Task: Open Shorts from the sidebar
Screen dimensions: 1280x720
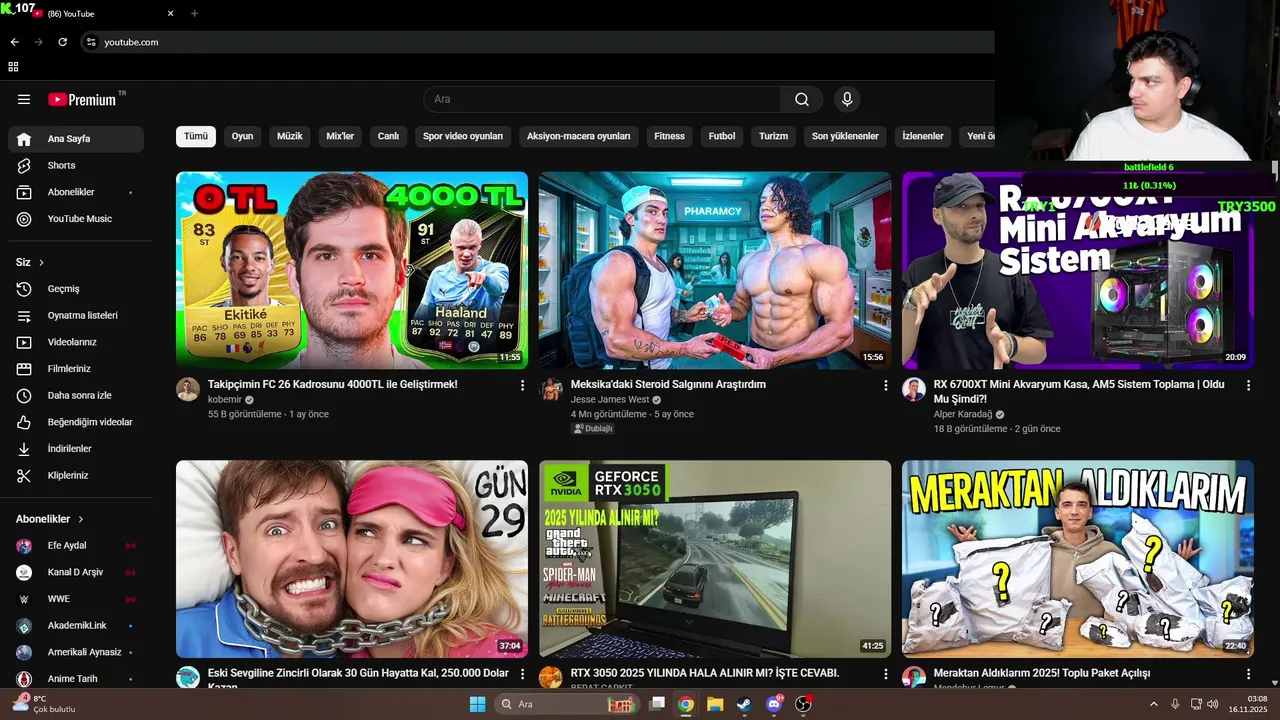Action: [76, 165]
